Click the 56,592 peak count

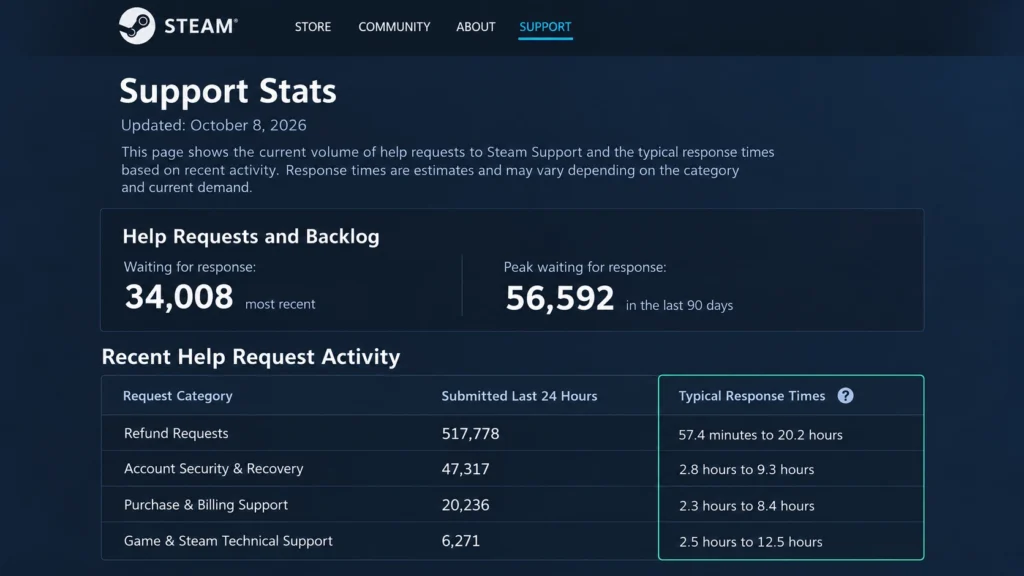click(560, 298)
